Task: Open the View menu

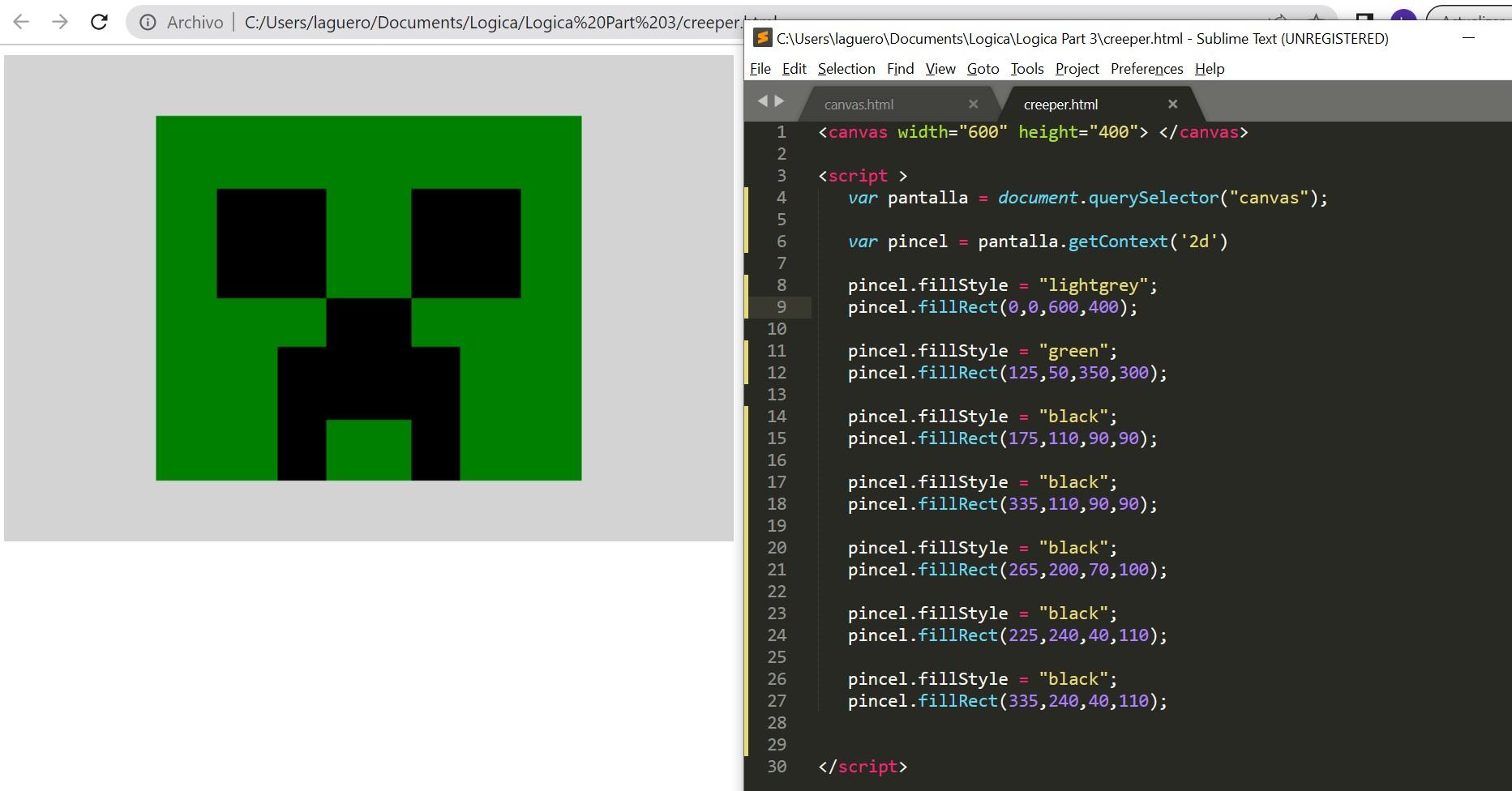Action: (940, 69)
